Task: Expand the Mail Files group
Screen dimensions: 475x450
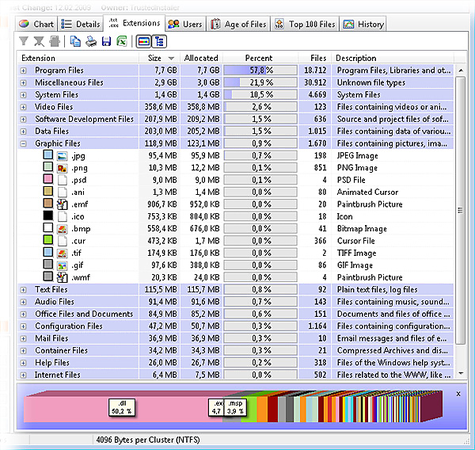Action: tap(23, 339)
